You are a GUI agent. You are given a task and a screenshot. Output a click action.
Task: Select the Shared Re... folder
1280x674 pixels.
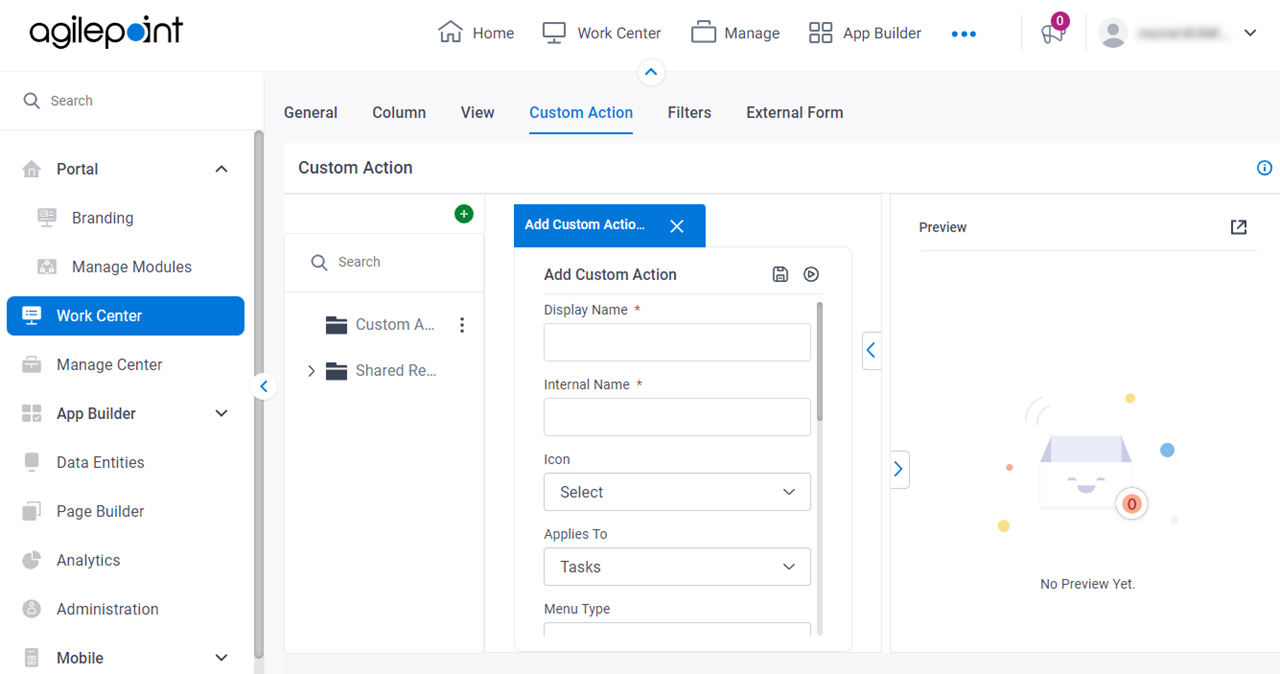point(381,371)
